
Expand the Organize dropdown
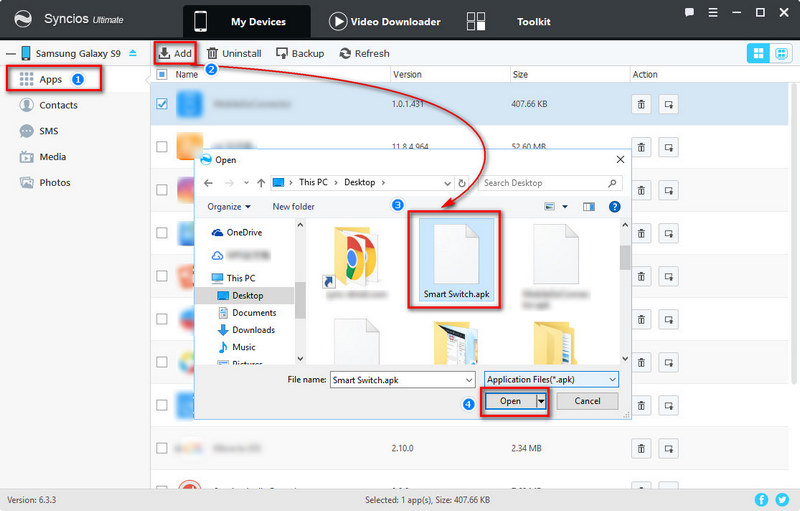tap(229, 207)
